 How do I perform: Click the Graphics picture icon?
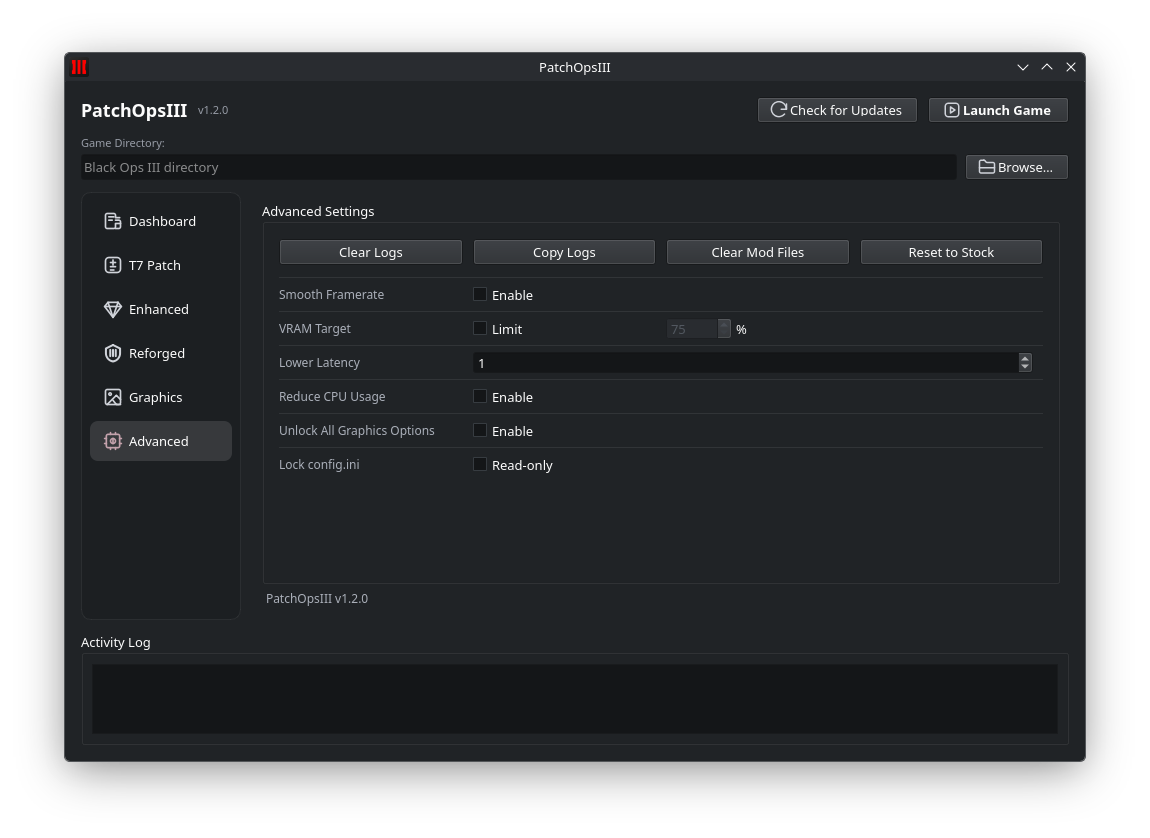[112, 397]
